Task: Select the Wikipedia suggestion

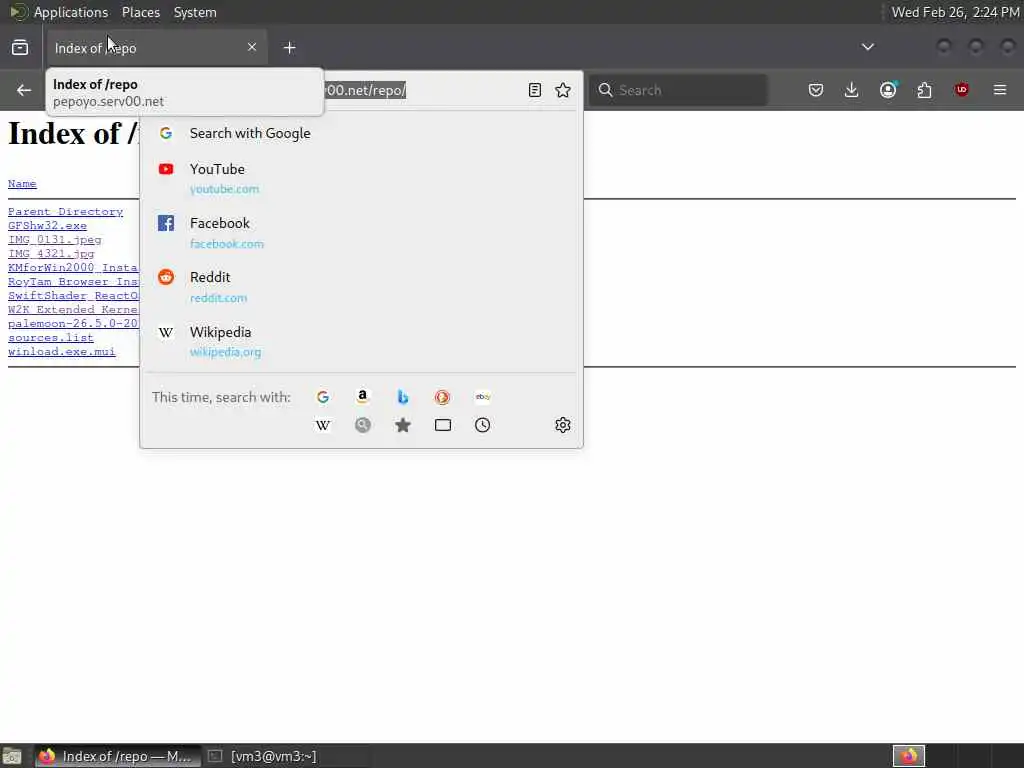Action: 361,342
